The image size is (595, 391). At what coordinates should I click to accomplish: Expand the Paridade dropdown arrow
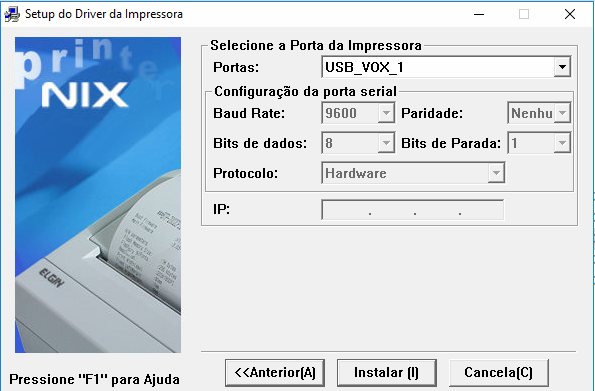tap(562, 113)
